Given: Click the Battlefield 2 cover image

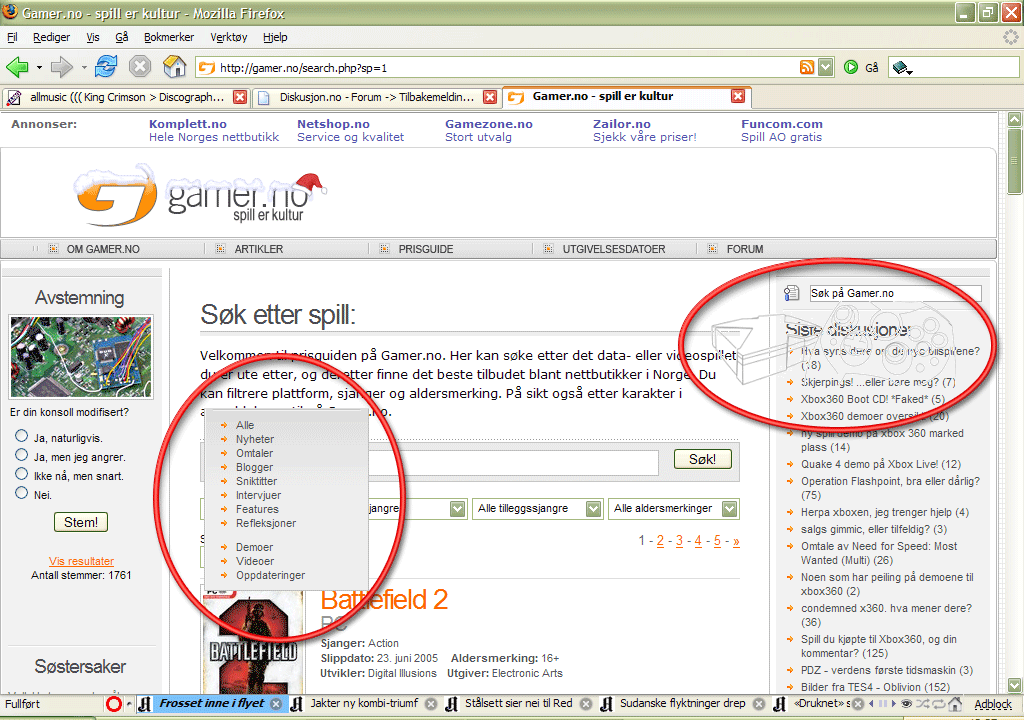Looking at the screenshot, I should coord(253,640).
